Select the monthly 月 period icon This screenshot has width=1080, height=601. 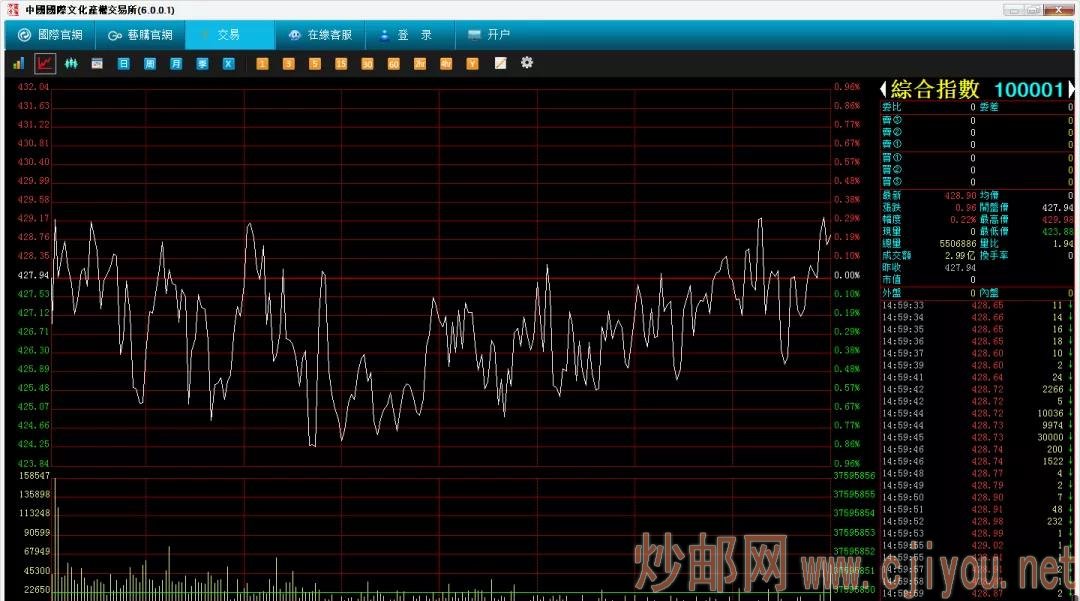pyautogui.click(x=176, y=63)
